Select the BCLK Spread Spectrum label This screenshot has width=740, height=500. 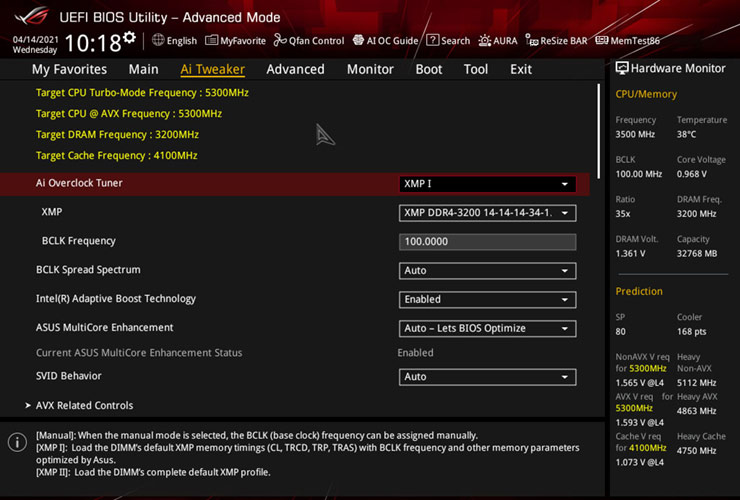(88, 270)
